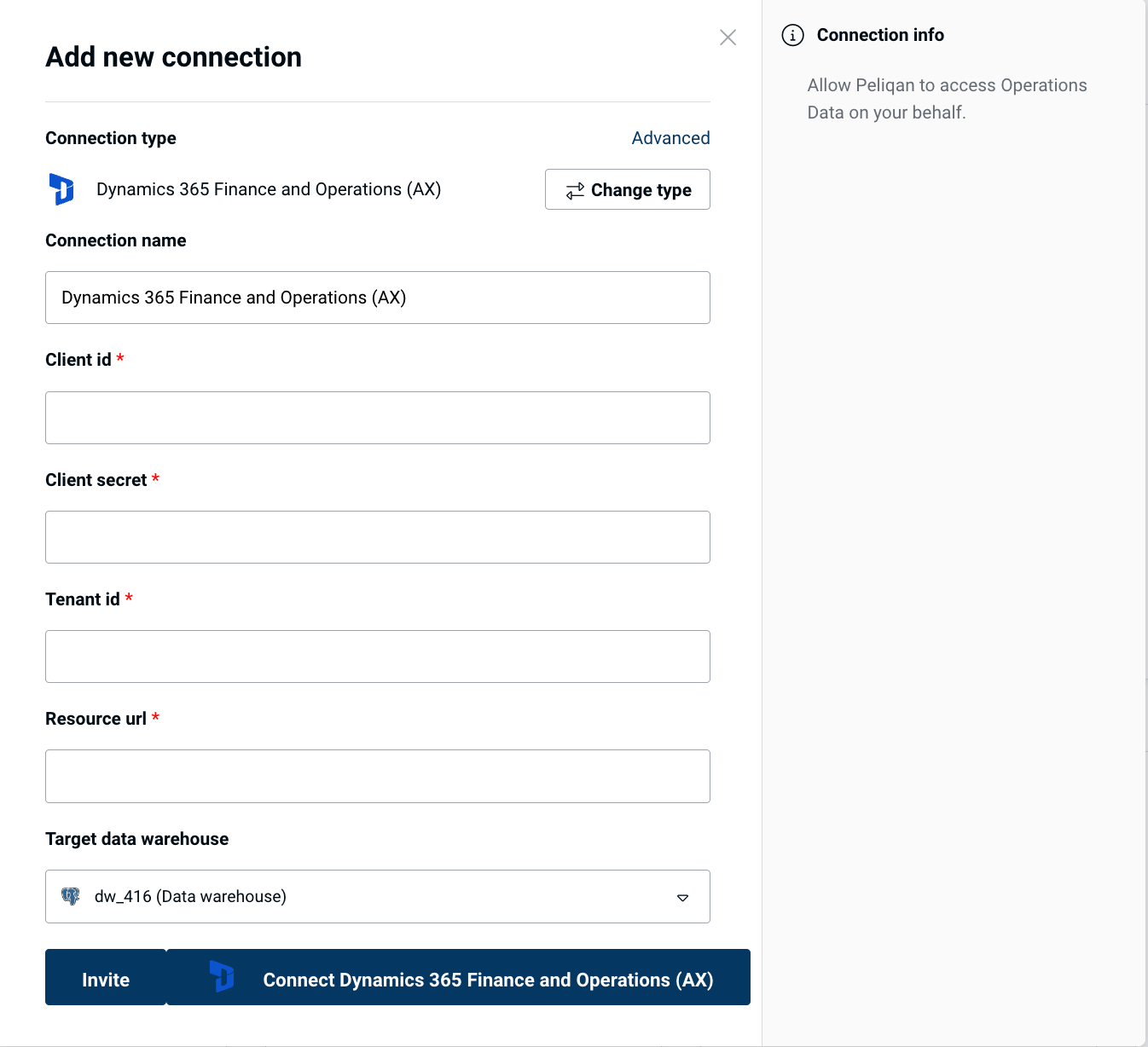This screenshot has height=1047, width=1148.
Task: Click the Allow Peliqan to access description text
Action: click(x=947, y=99)
